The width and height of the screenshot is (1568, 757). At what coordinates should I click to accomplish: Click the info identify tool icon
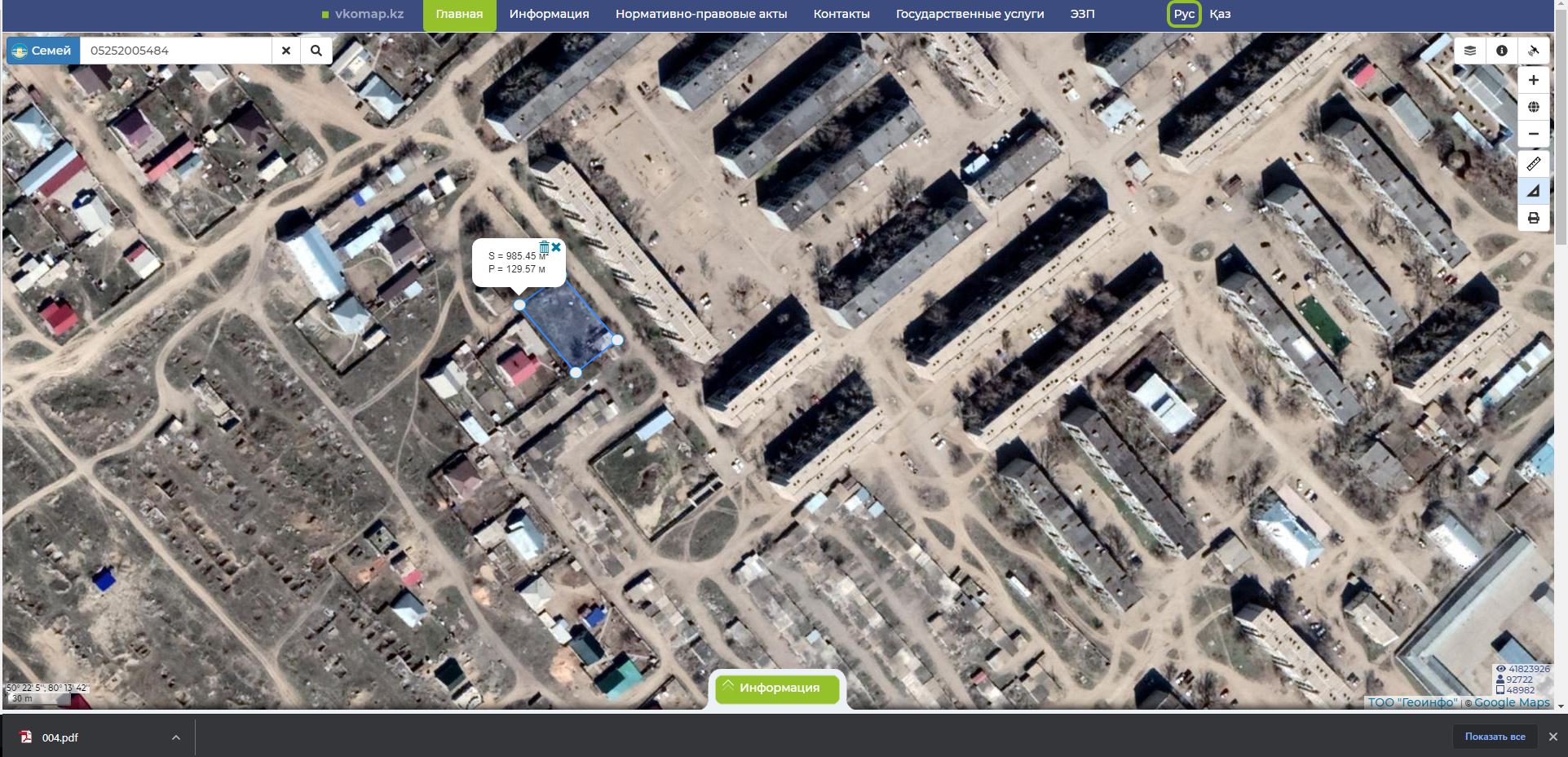tap(1502, 51)
